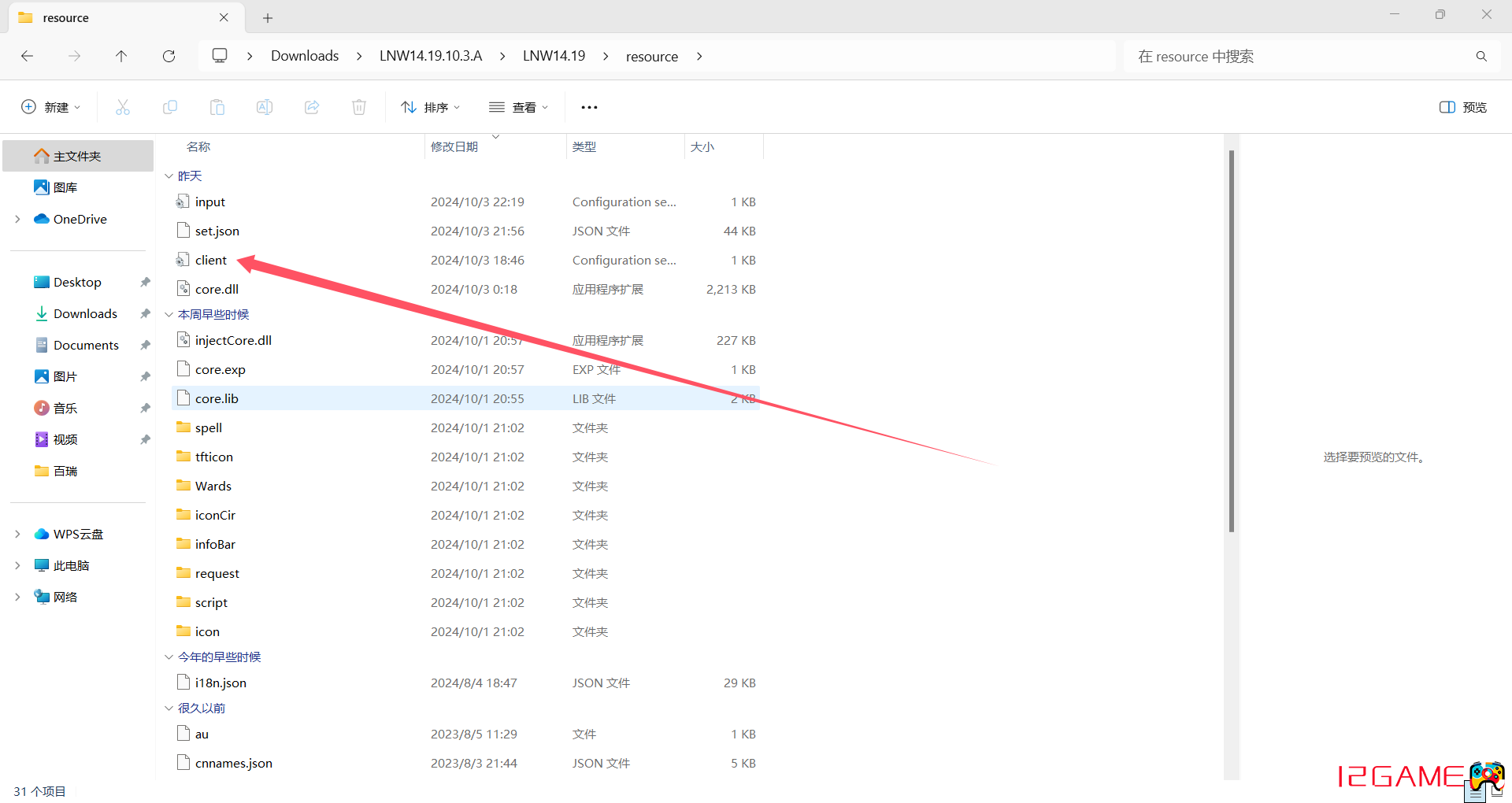The image size is (1512, 803).
Task: Click the Delete trash icon
Action: [359, 107]
